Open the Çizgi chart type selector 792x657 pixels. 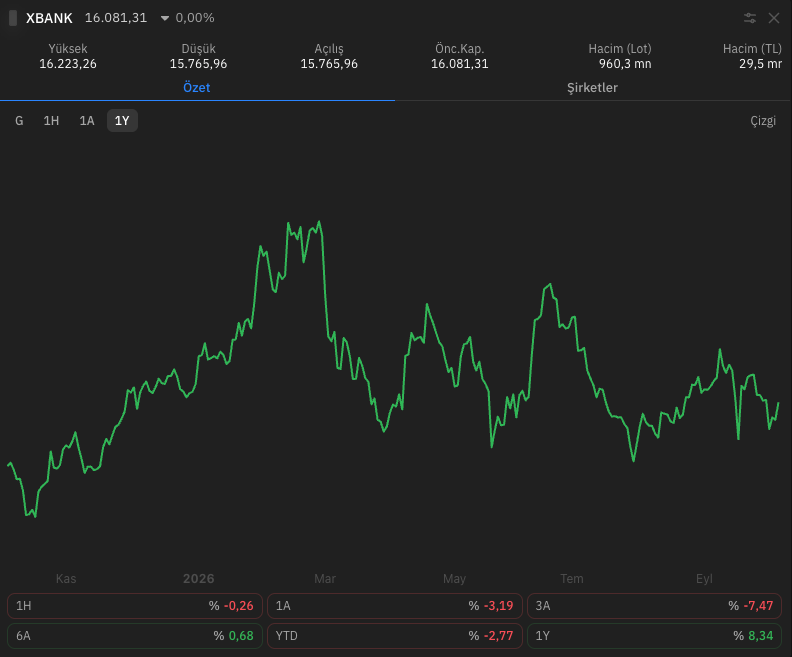763,121
